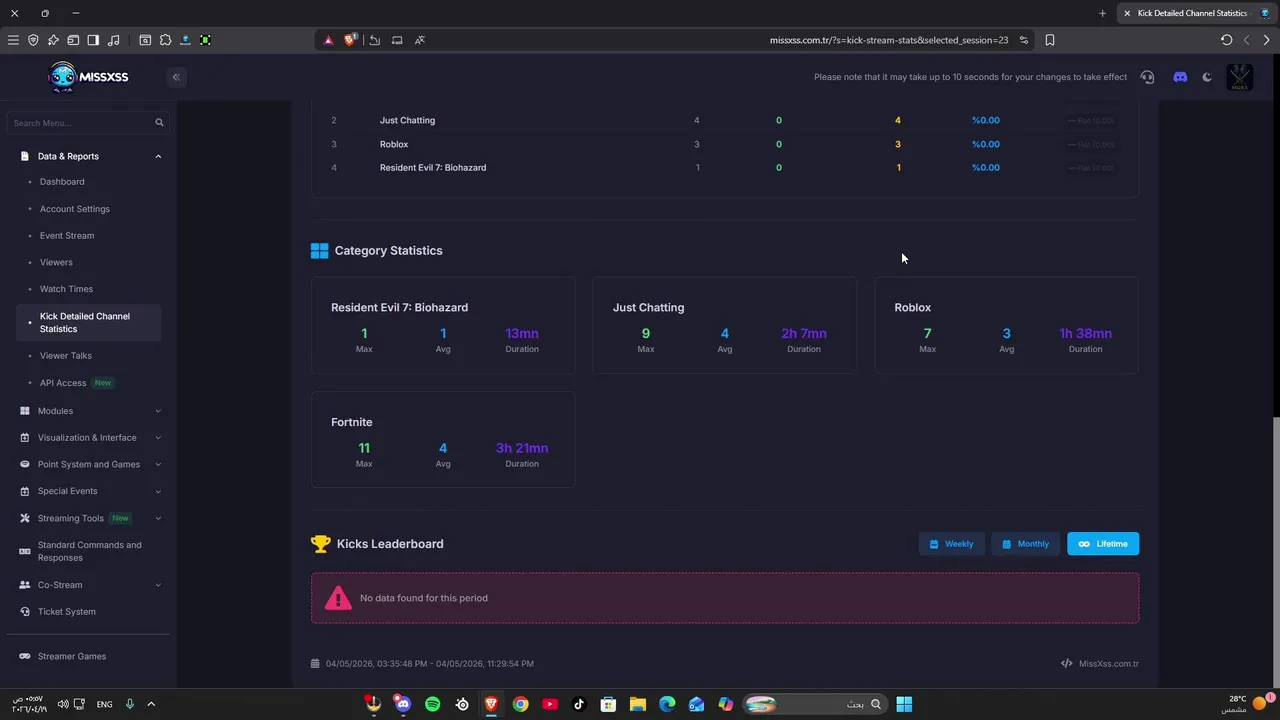Open API Access in sidebar
The image size is (1280, 720).
point(63,383)
